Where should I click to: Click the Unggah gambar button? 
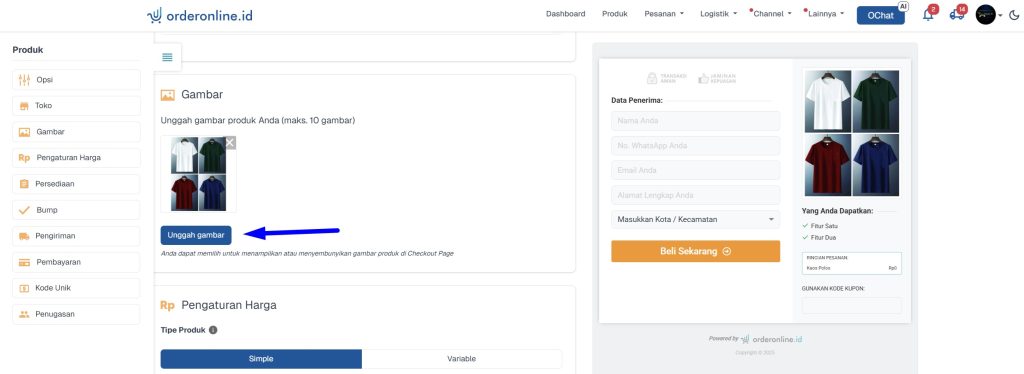pyautogui.click(x=196, y=235)
